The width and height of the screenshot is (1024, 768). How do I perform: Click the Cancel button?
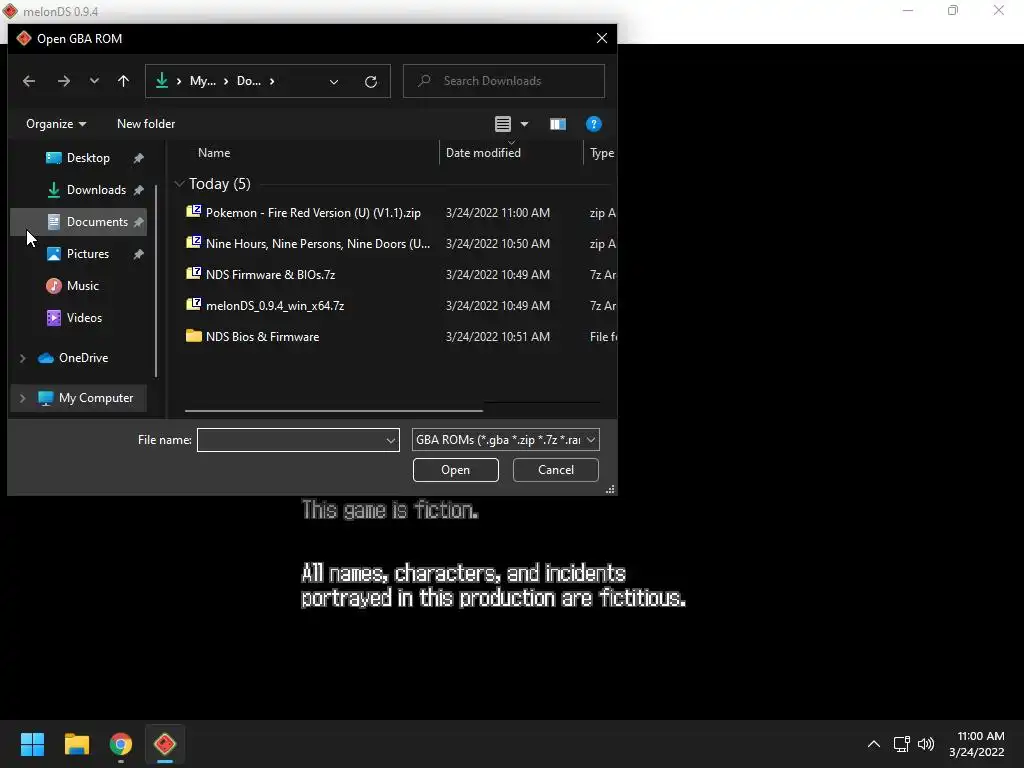tap(556, 470)
